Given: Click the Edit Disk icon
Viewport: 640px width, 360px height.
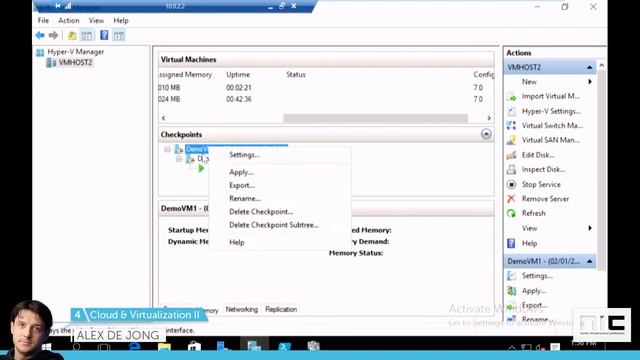Looking at the screenshot, I should click(511, 155).
